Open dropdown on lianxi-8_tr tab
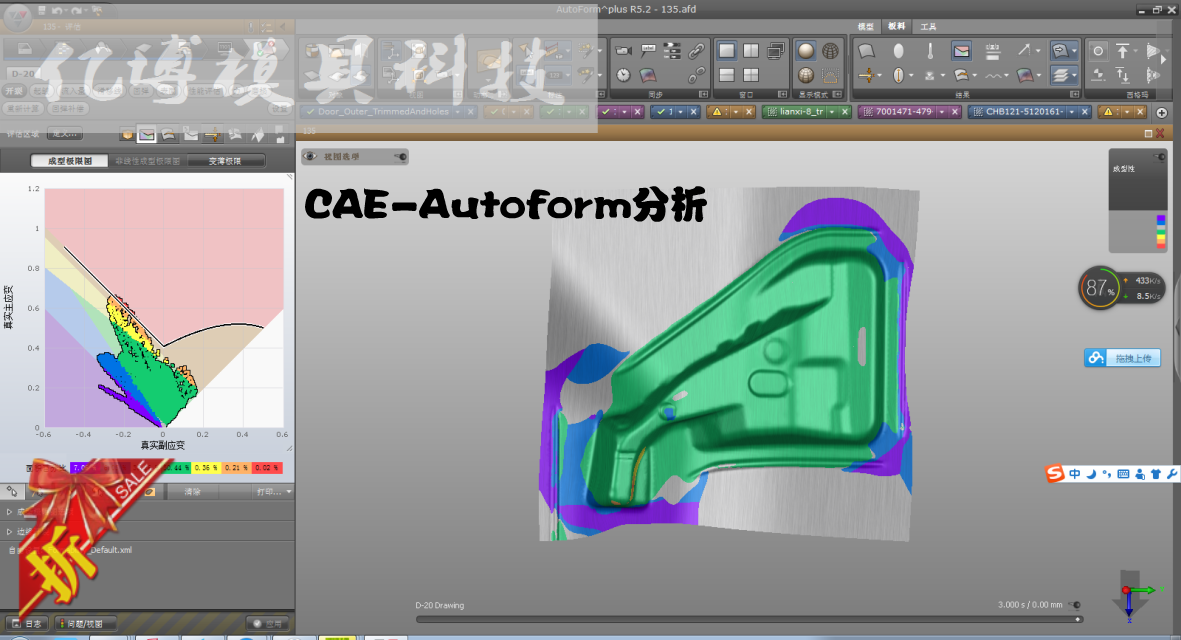Viewport: 1181px width, 640px height. pos(832,111)
